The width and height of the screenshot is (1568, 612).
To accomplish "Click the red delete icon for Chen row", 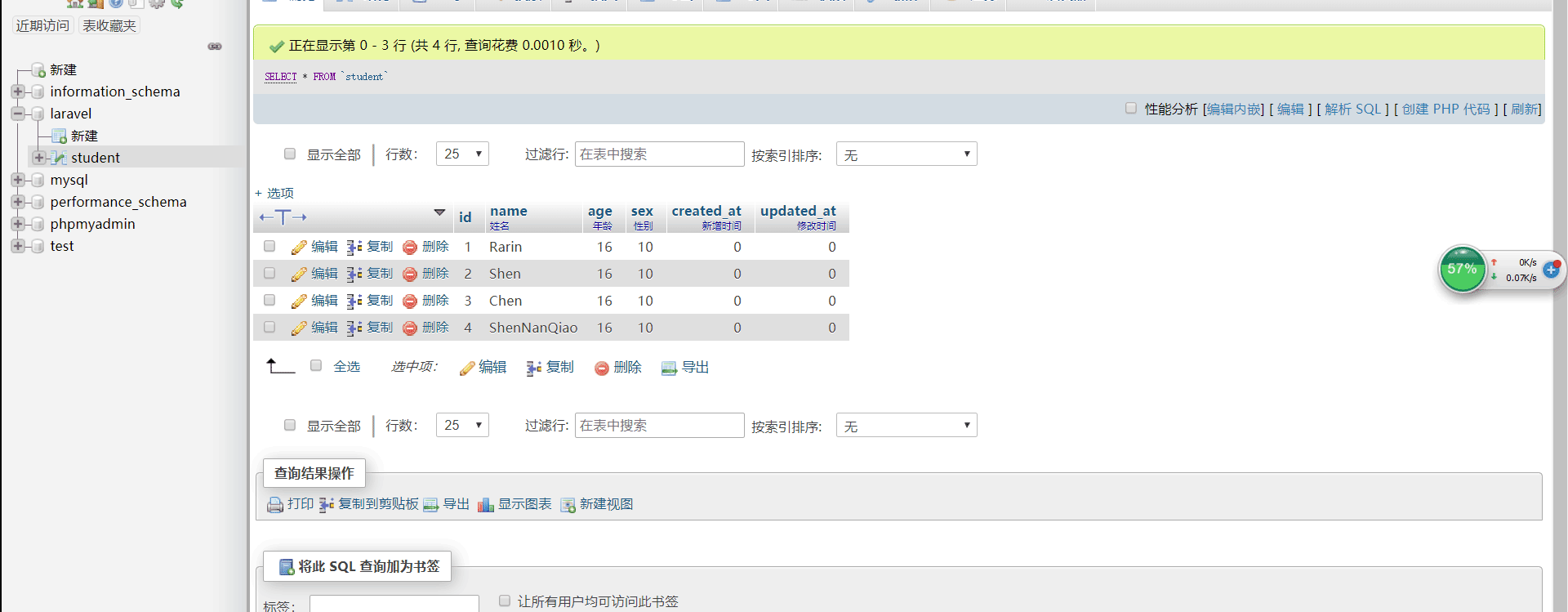I will click(x=410, y=302).
